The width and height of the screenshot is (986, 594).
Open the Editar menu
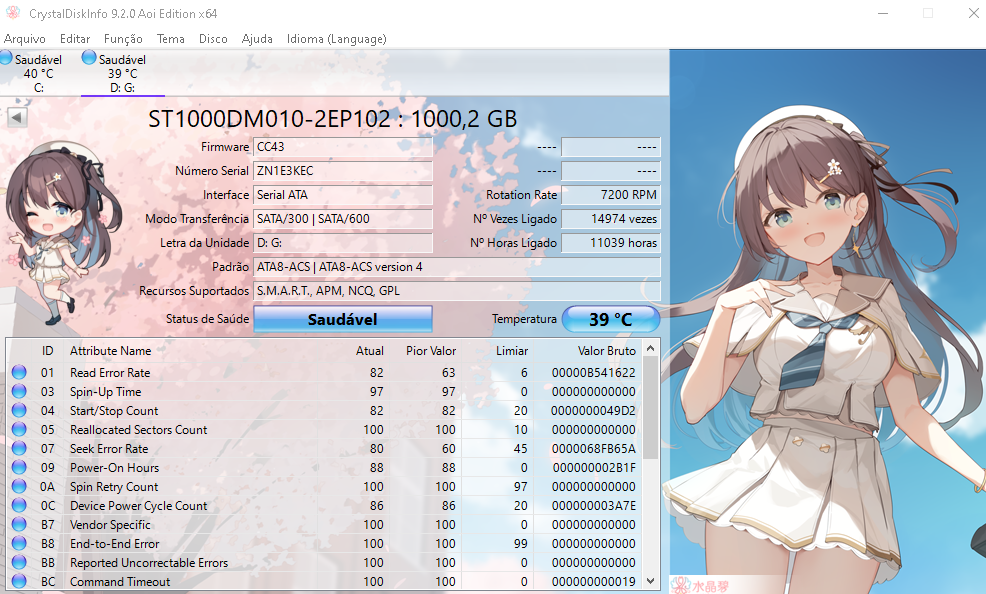(x=75, y=39)
